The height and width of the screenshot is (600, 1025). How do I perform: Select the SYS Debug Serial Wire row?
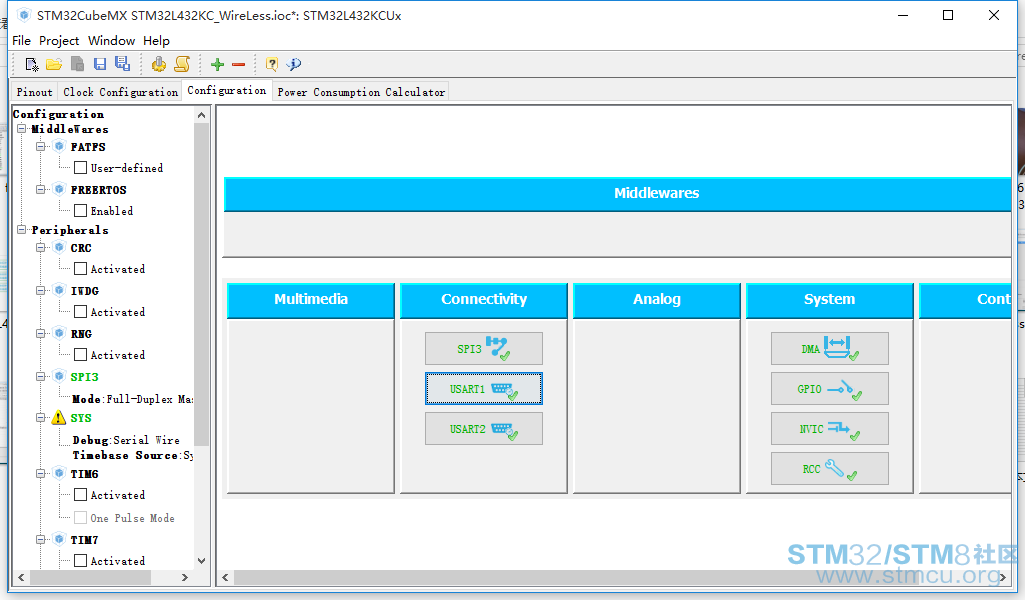coord(126,440)
